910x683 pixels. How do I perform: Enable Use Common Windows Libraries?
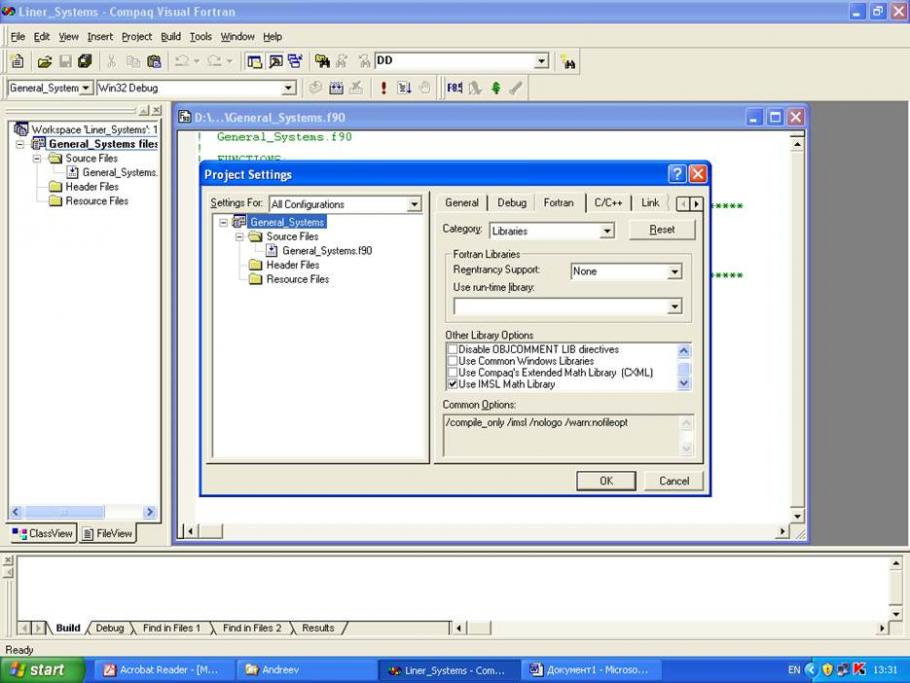pyautogui.click(x=451, y=360)
